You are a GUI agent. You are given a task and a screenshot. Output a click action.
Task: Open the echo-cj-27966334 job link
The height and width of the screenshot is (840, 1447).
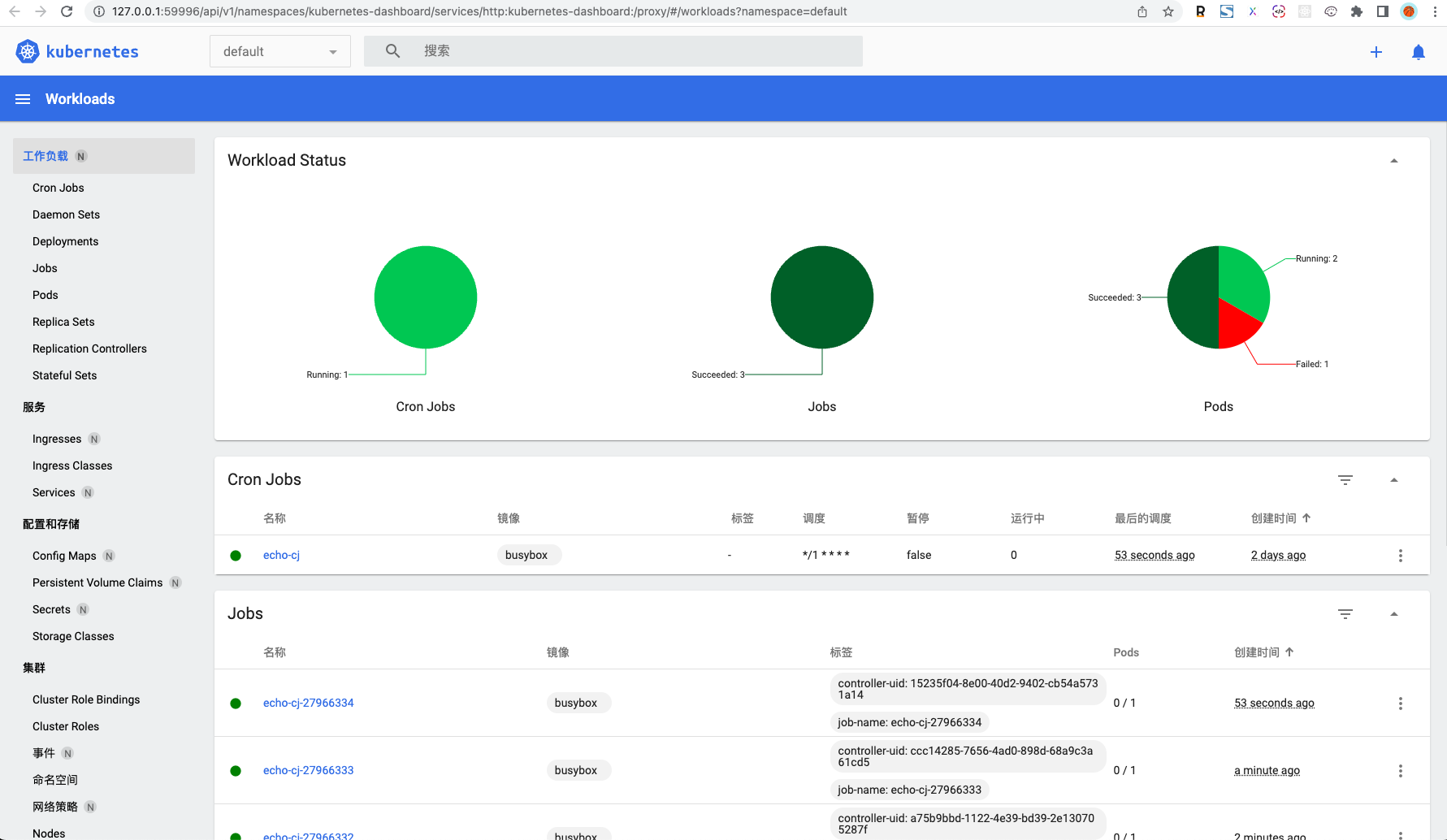[309, 703]
